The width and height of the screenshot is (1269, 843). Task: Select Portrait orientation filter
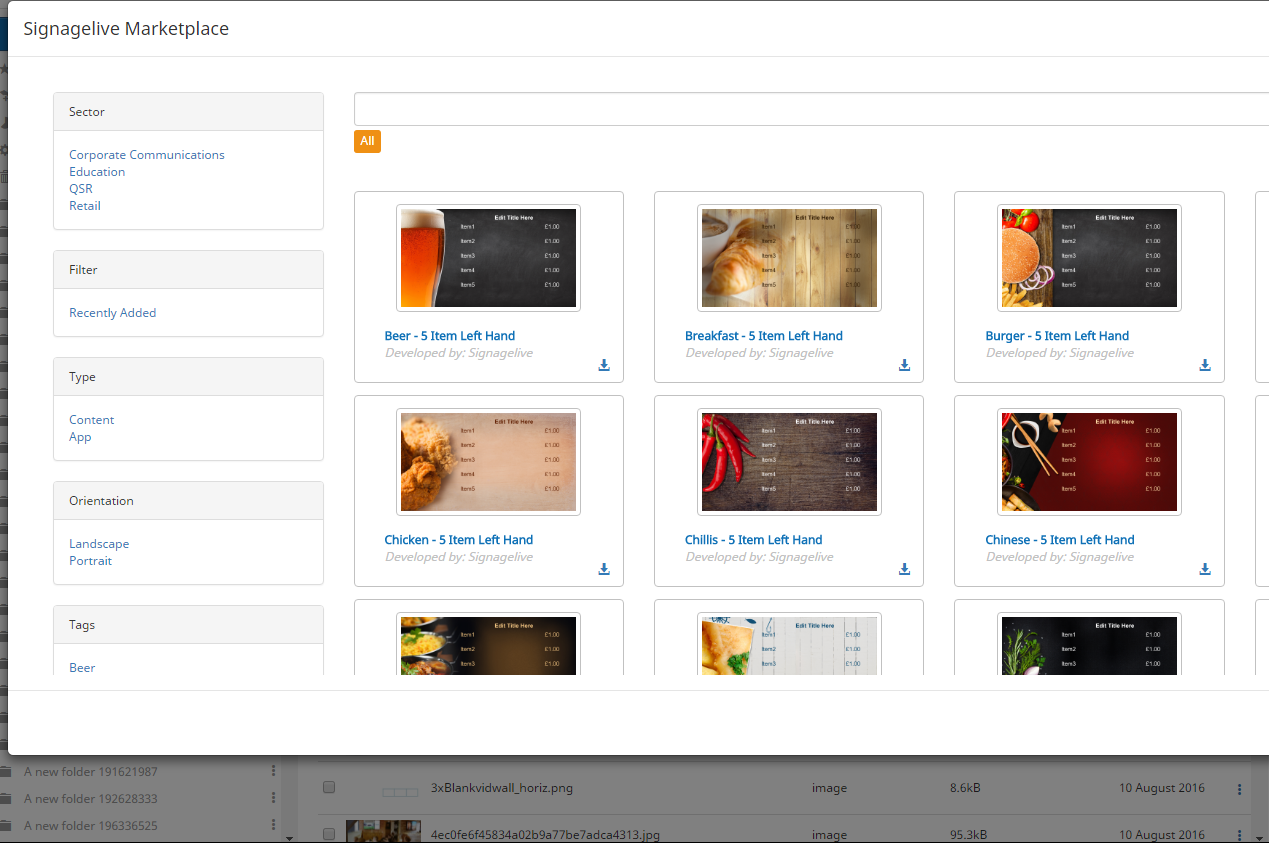point(91,561)
